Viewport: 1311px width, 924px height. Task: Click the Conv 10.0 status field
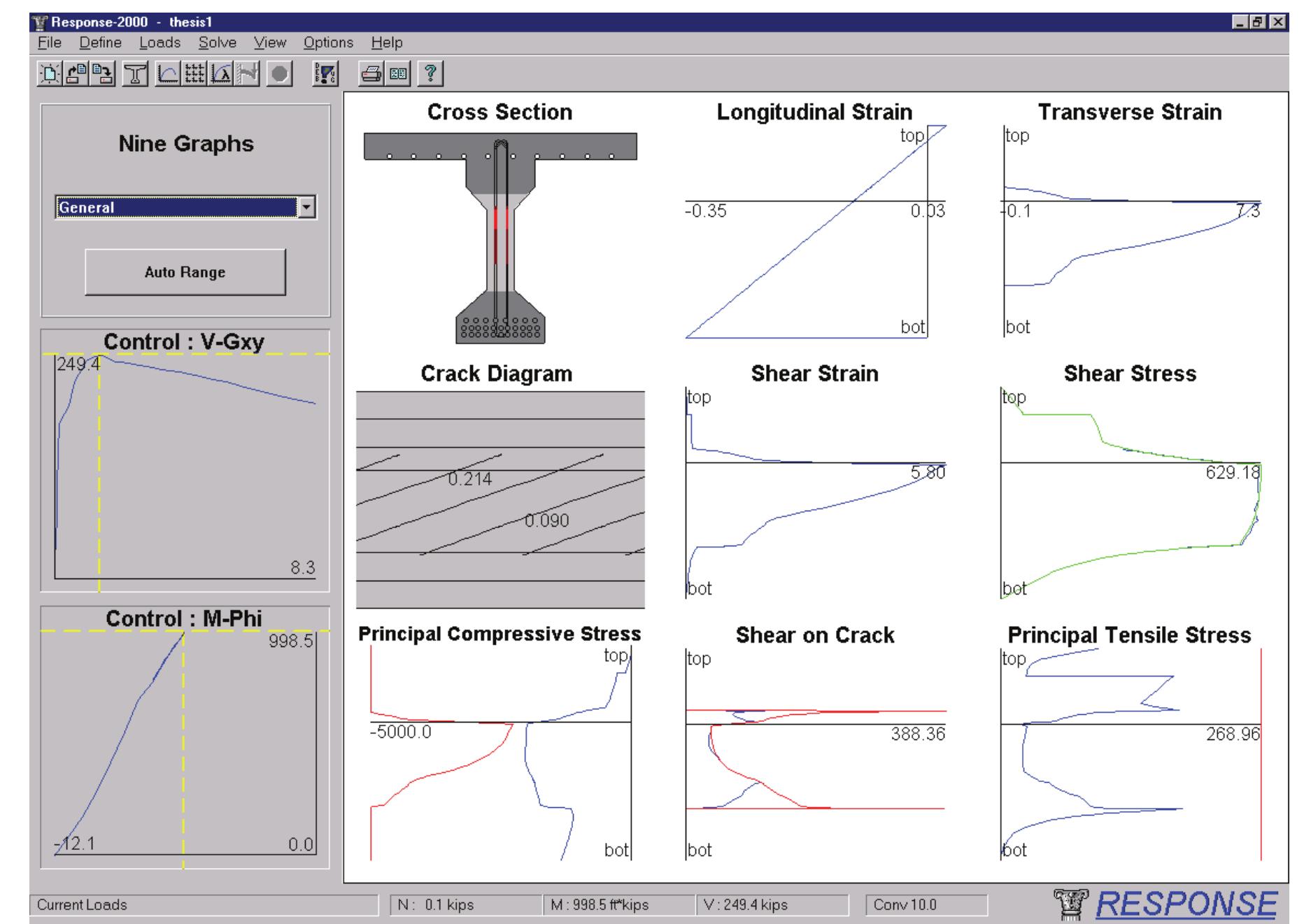[926, 905]
